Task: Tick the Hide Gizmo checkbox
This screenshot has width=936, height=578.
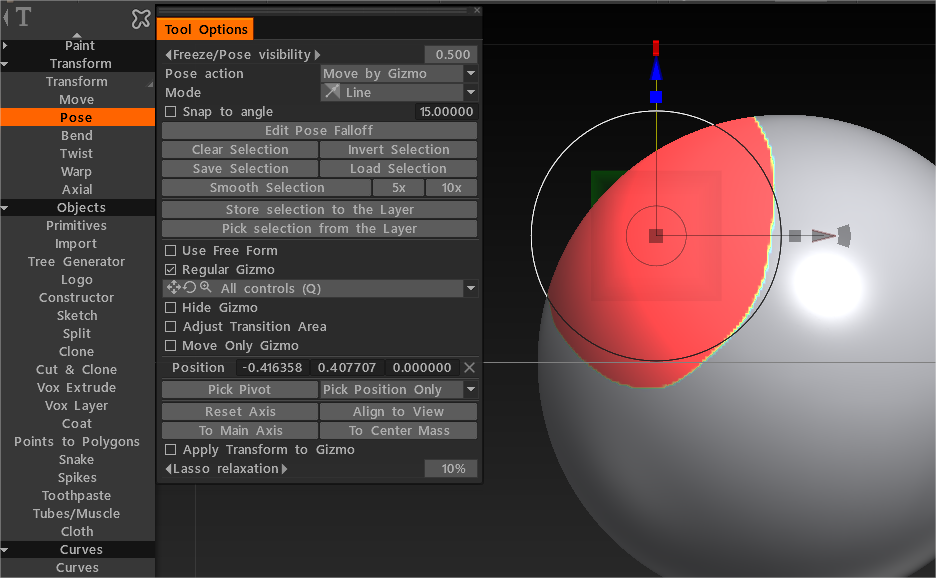Action: click(170, 308)
